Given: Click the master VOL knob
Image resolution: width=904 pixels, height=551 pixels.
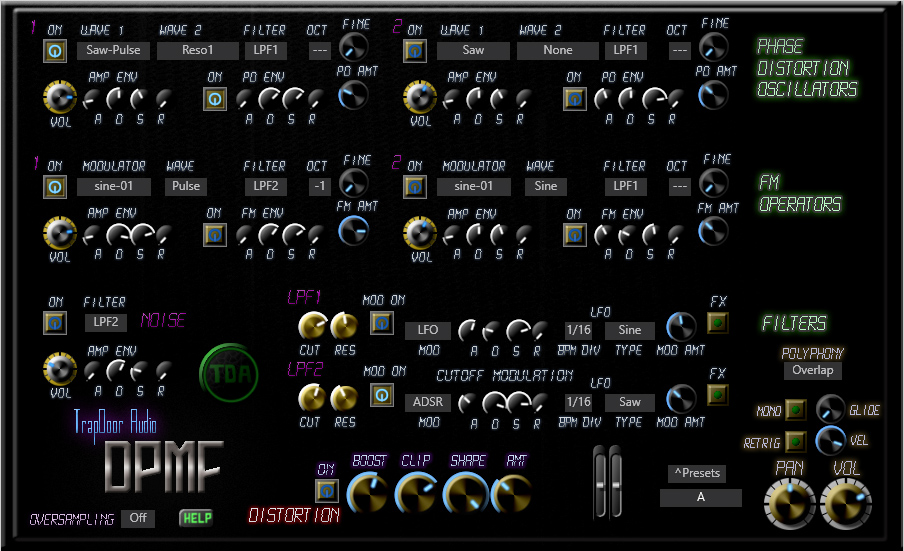Looking at the screenshot, I should (846, 504).
